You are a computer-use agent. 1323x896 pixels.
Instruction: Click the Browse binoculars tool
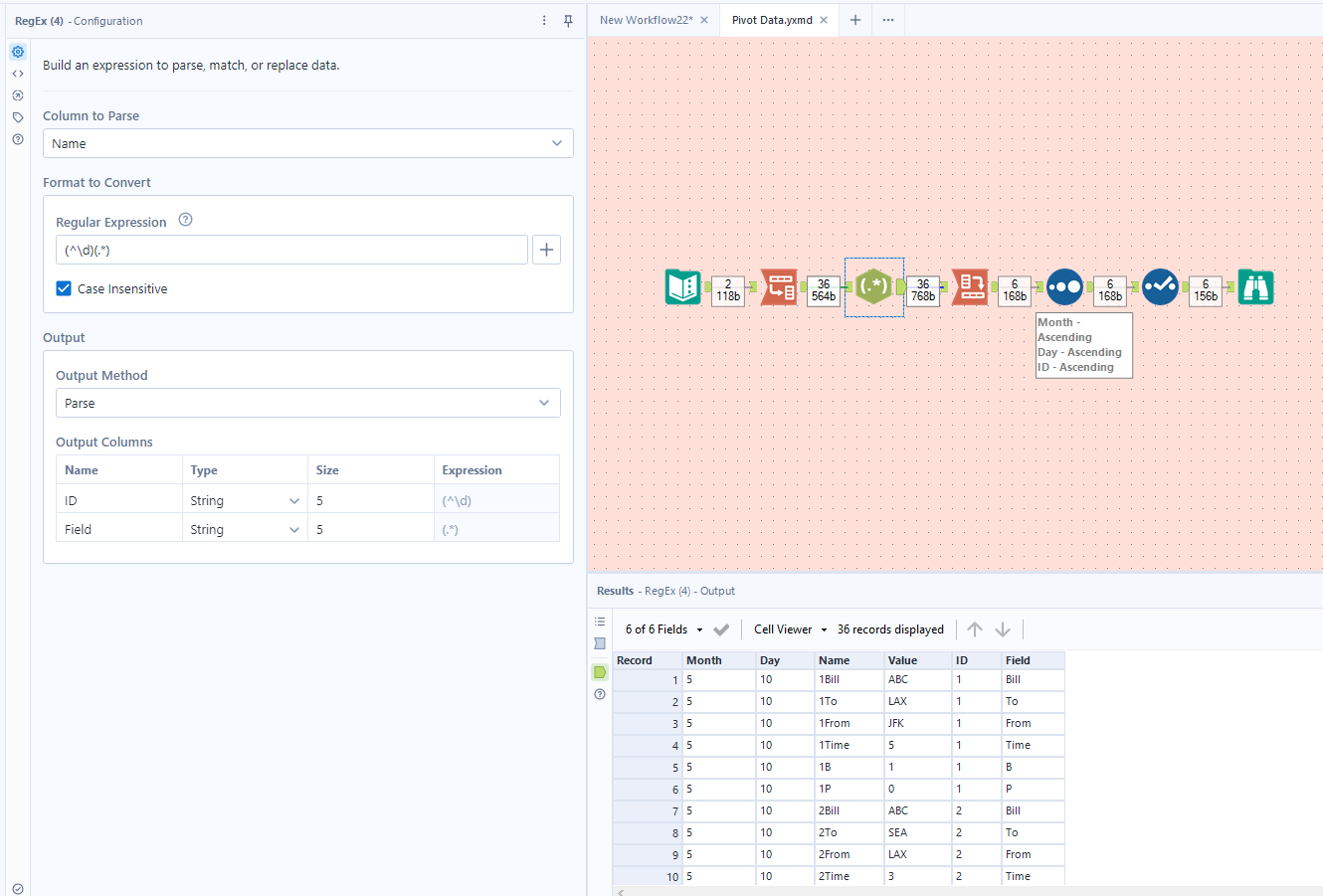pos(1255,287)
